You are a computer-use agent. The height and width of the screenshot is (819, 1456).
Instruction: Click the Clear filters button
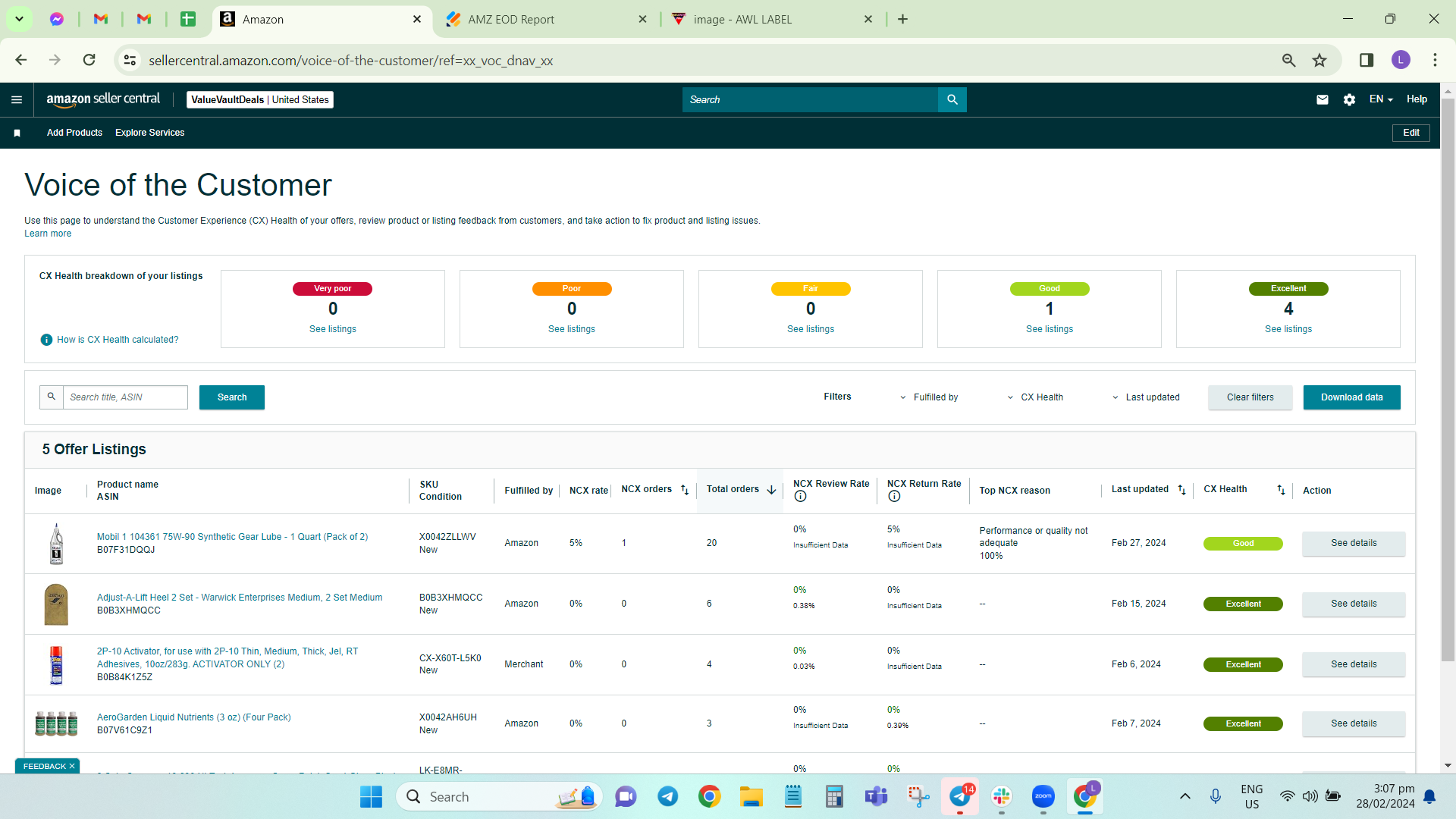[x=1250, y=397]
